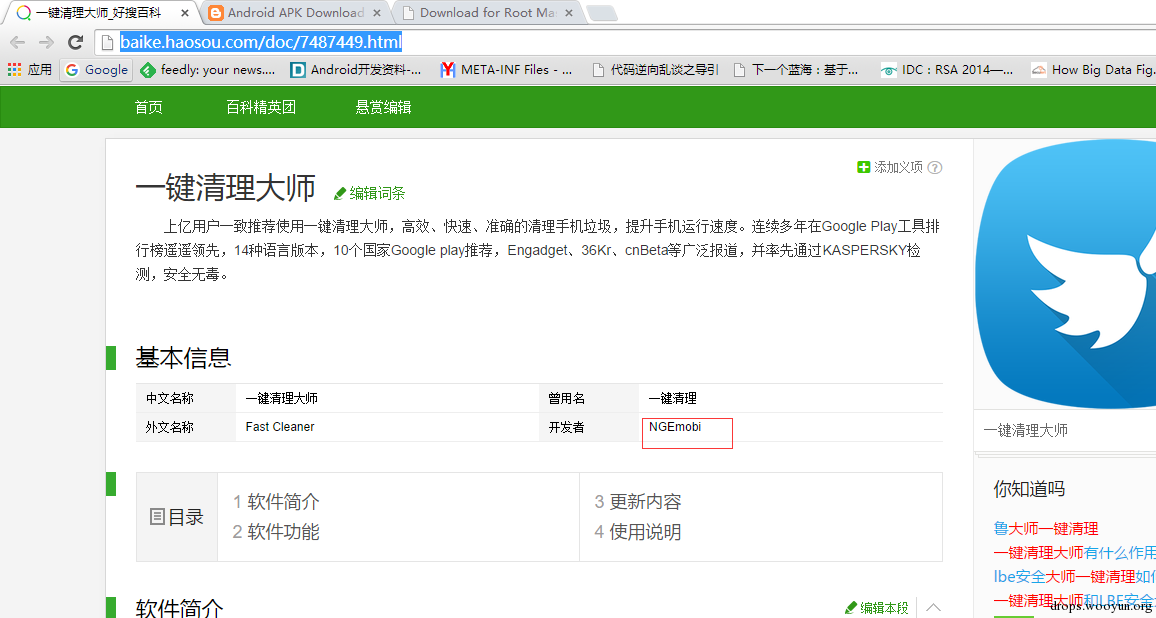Open the 悬赏编辑 nav item
Screen dimensions: 1156x618
[383, 108]
